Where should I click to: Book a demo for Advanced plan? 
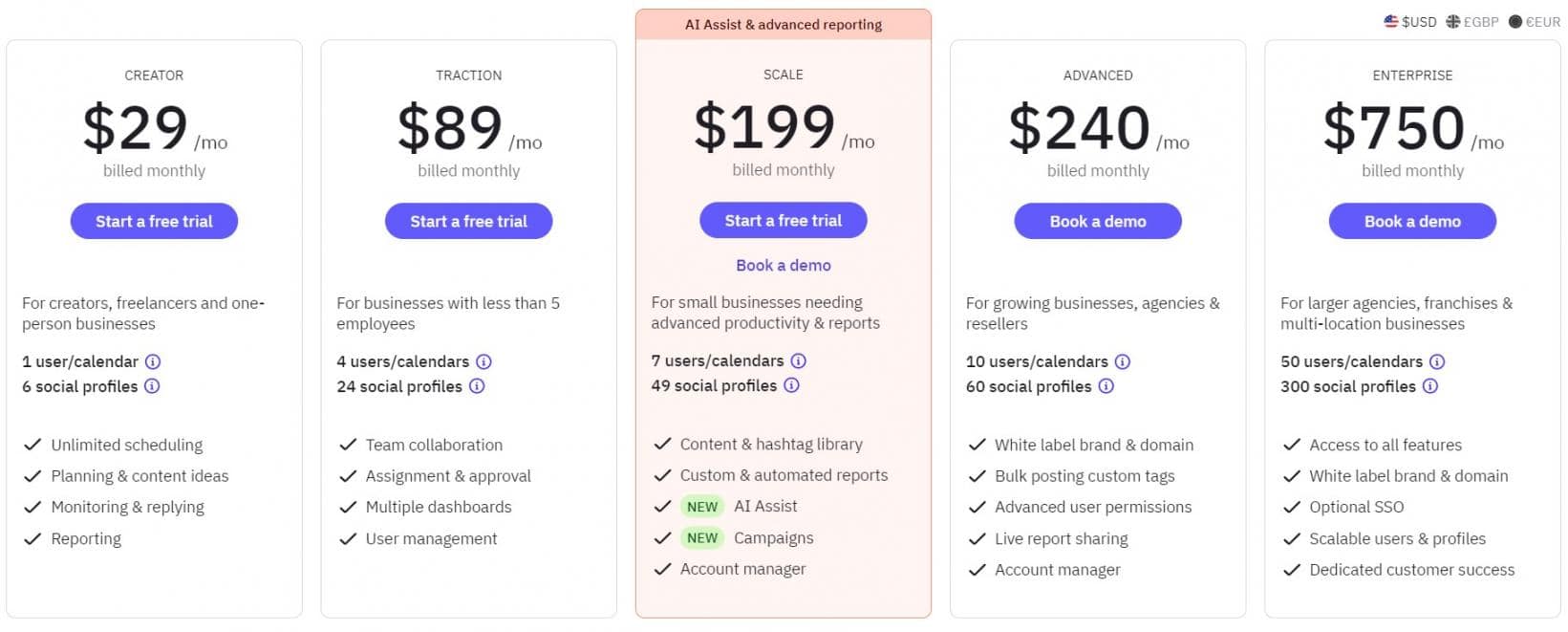click(1098, 221)
